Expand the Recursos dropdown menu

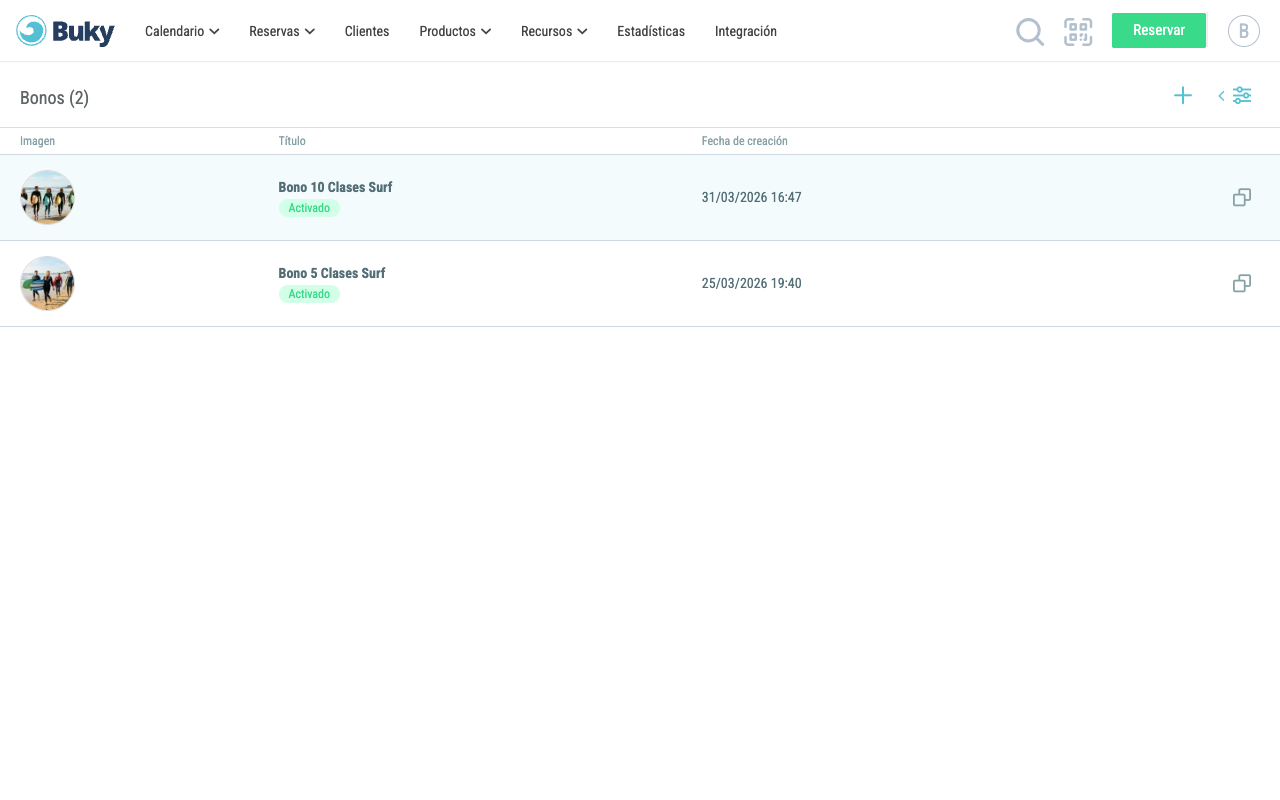554,31
